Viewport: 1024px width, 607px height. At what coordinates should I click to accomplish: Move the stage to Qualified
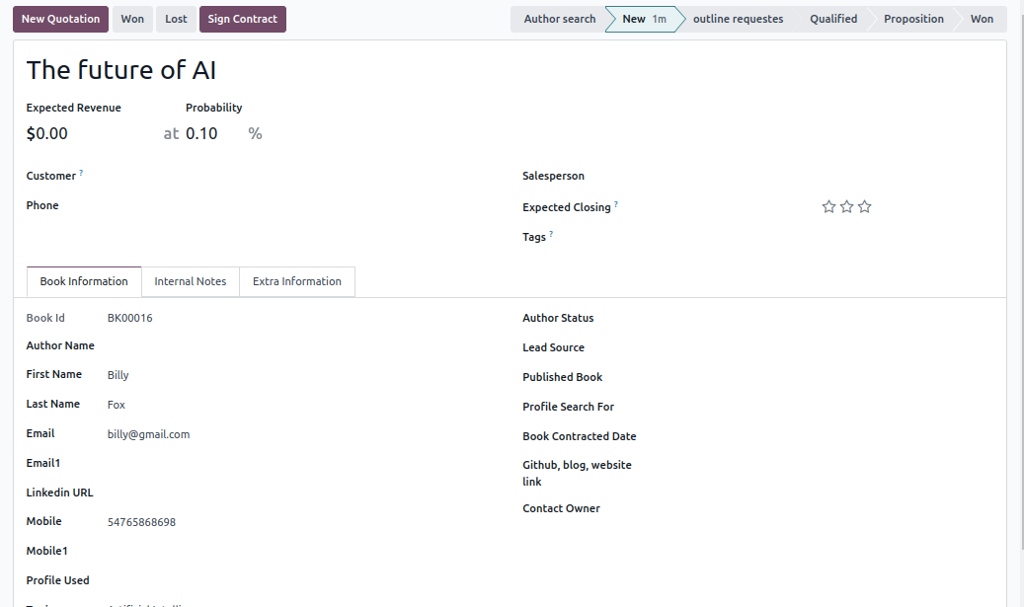(x=833, y=19)
